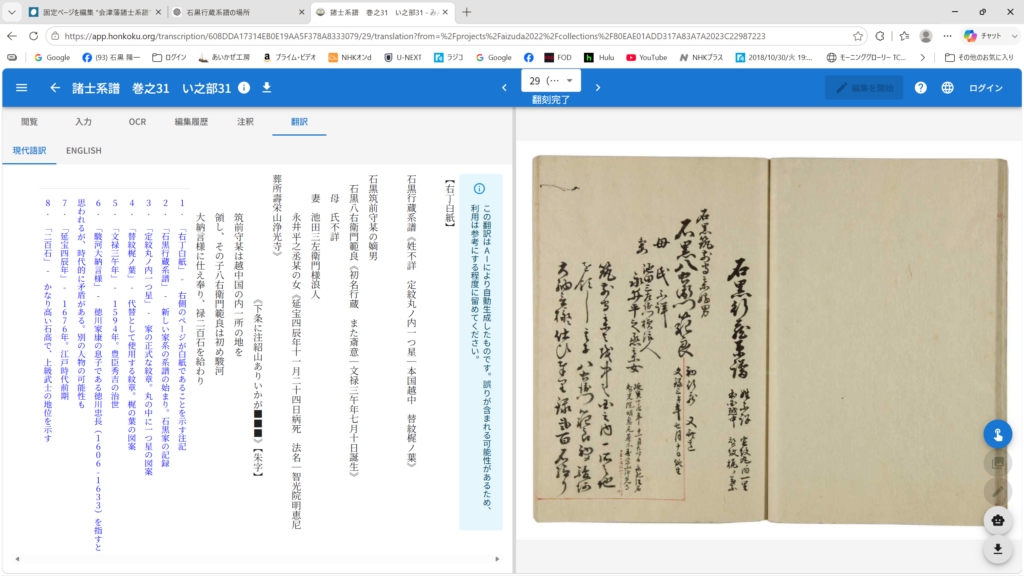1024x576 pixels.
Task: Download document via header download icon
Action: pyautogui.click(x=266, y=88)
